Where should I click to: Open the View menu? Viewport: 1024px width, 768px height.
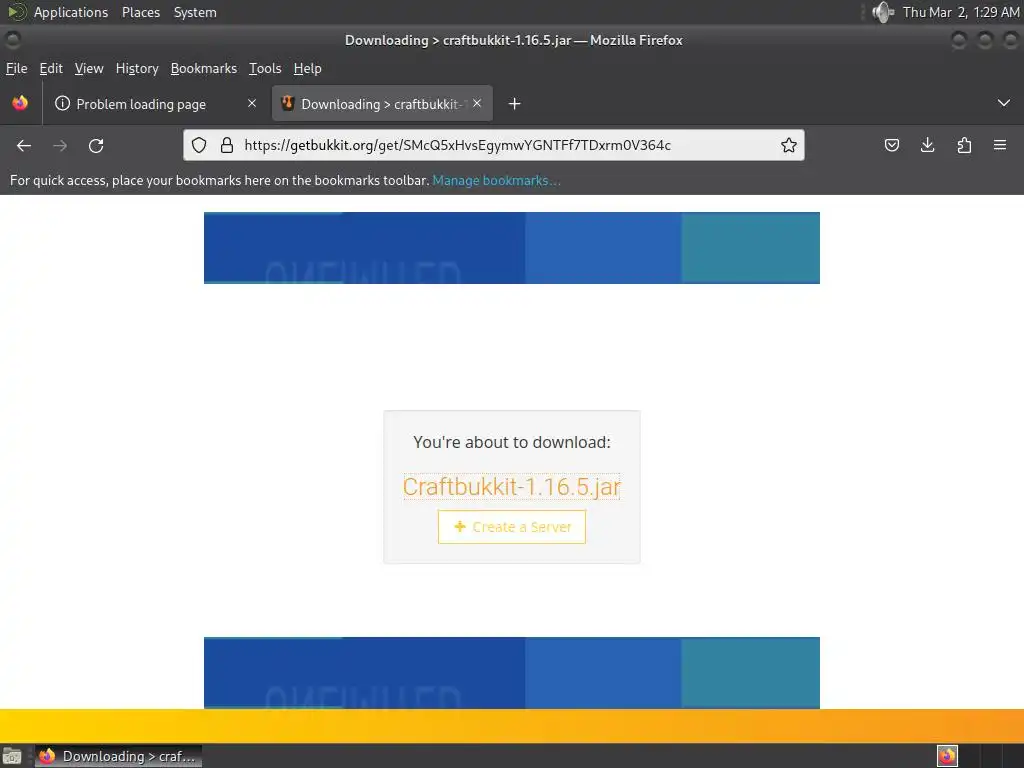pyautogui.click(x=89, y=69)
